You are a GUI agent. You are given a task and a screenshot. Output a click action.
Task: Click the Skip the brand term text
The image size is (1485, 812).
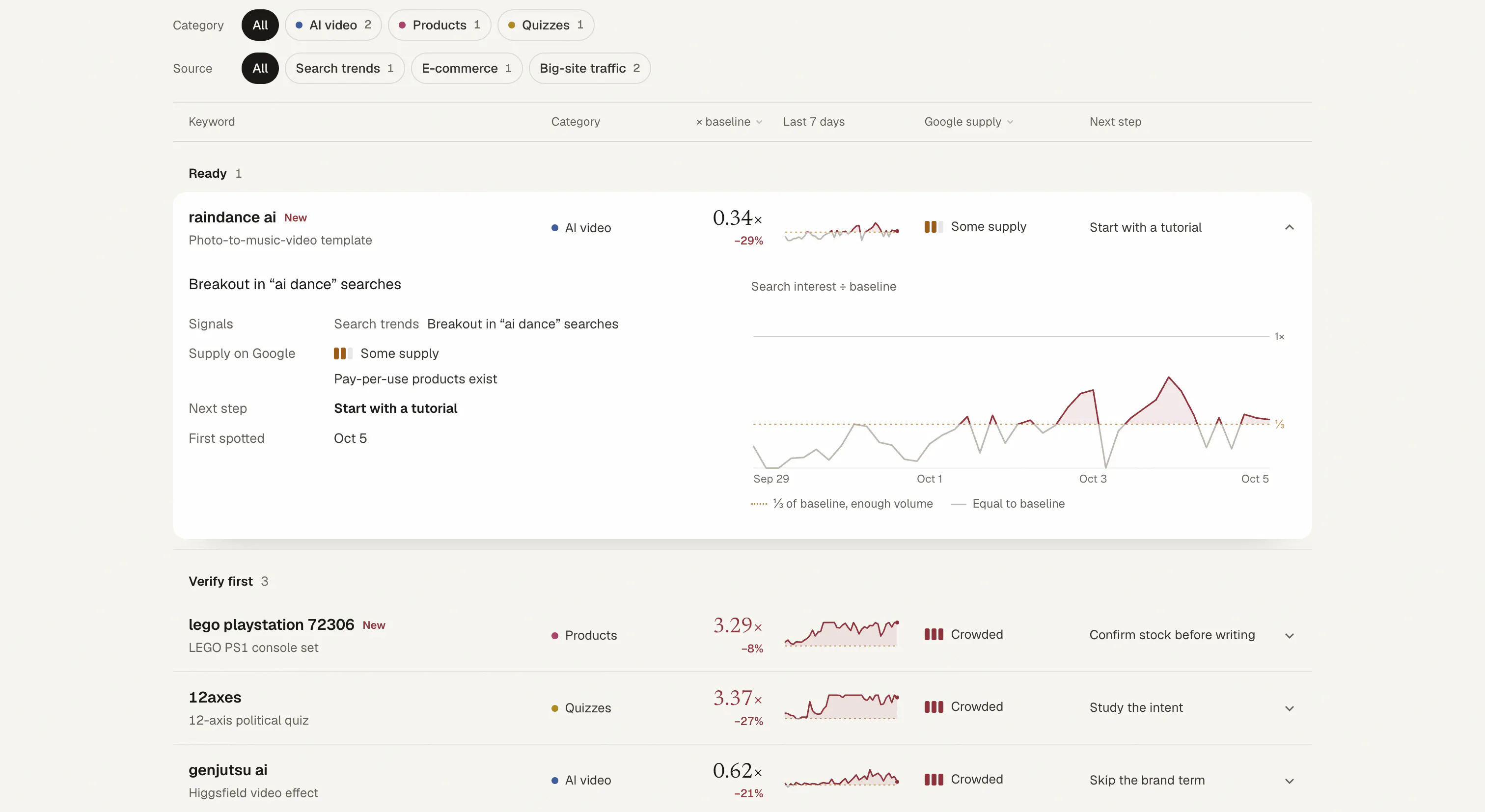pos(1147,780)
